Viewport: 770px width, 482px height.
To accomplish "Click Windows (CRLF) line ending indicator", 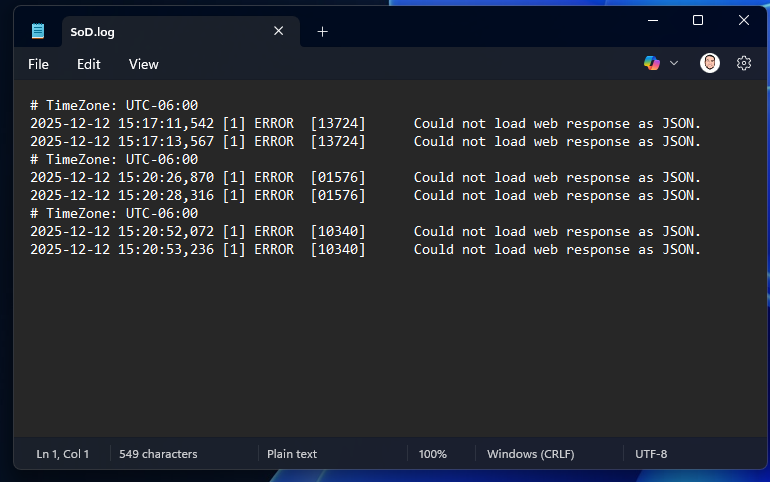I will point(530,454).
